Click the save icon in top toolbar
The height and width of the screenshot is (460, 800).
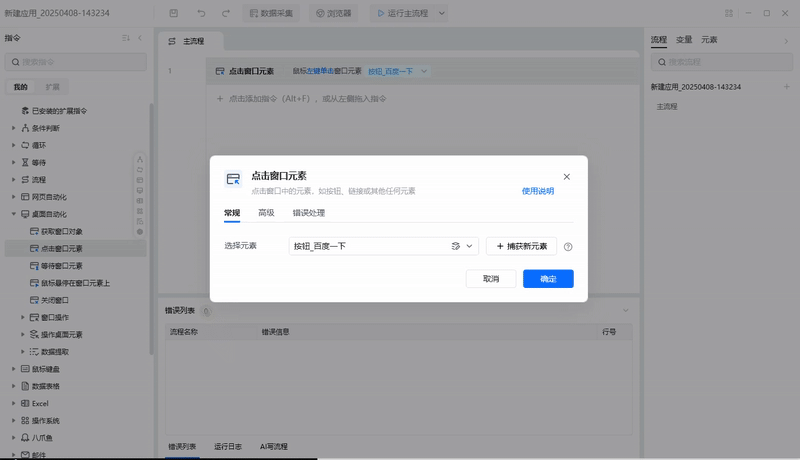pos(173,13)
